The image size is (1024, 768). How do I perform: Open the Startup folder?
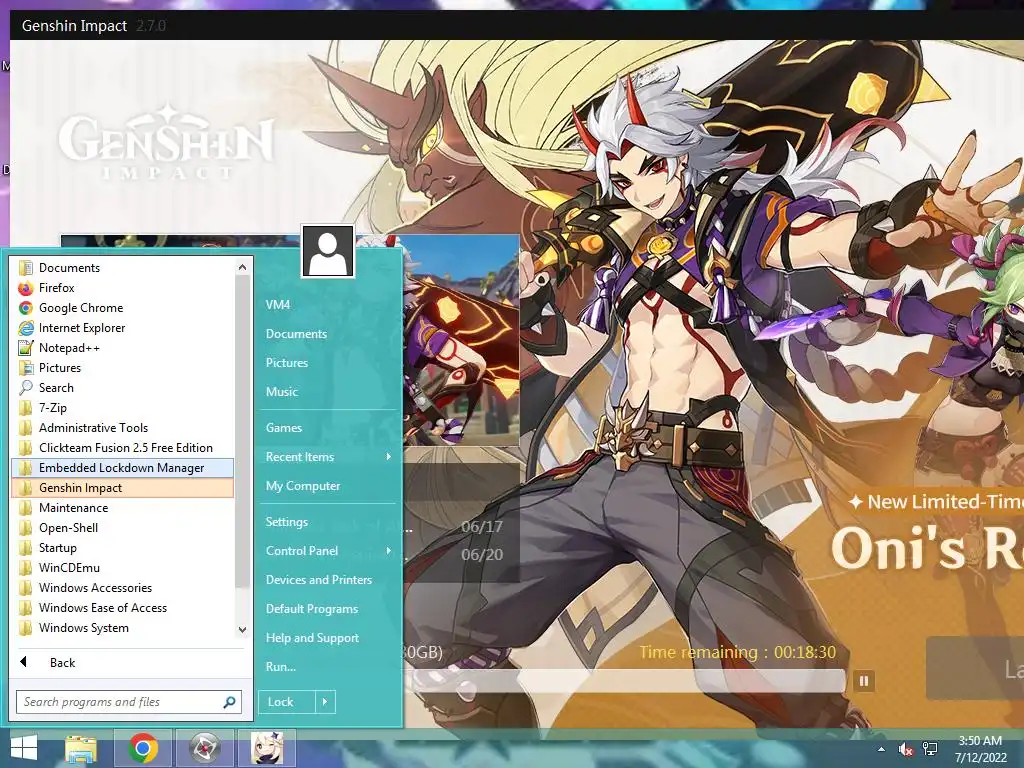click(123, 548)
